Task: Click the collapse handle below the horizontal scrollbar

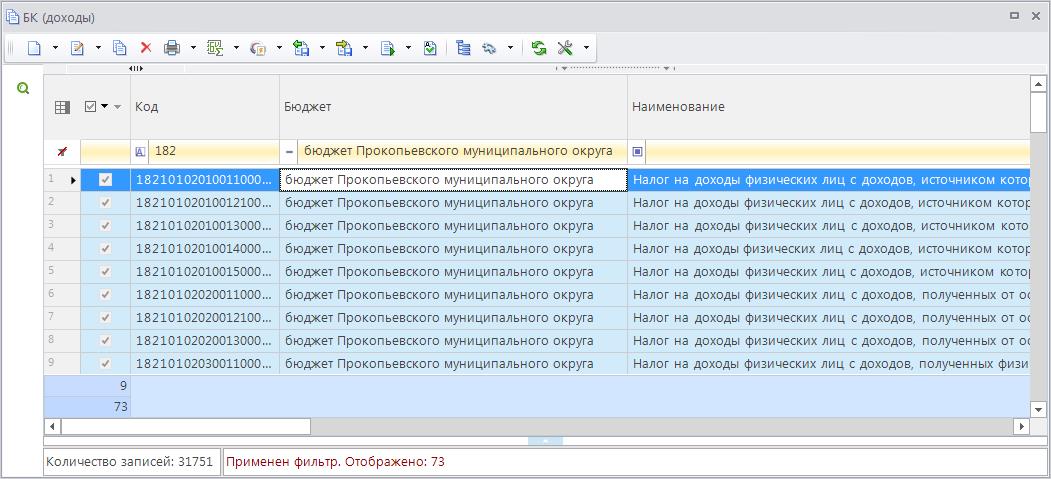Action: coord(545,441)
